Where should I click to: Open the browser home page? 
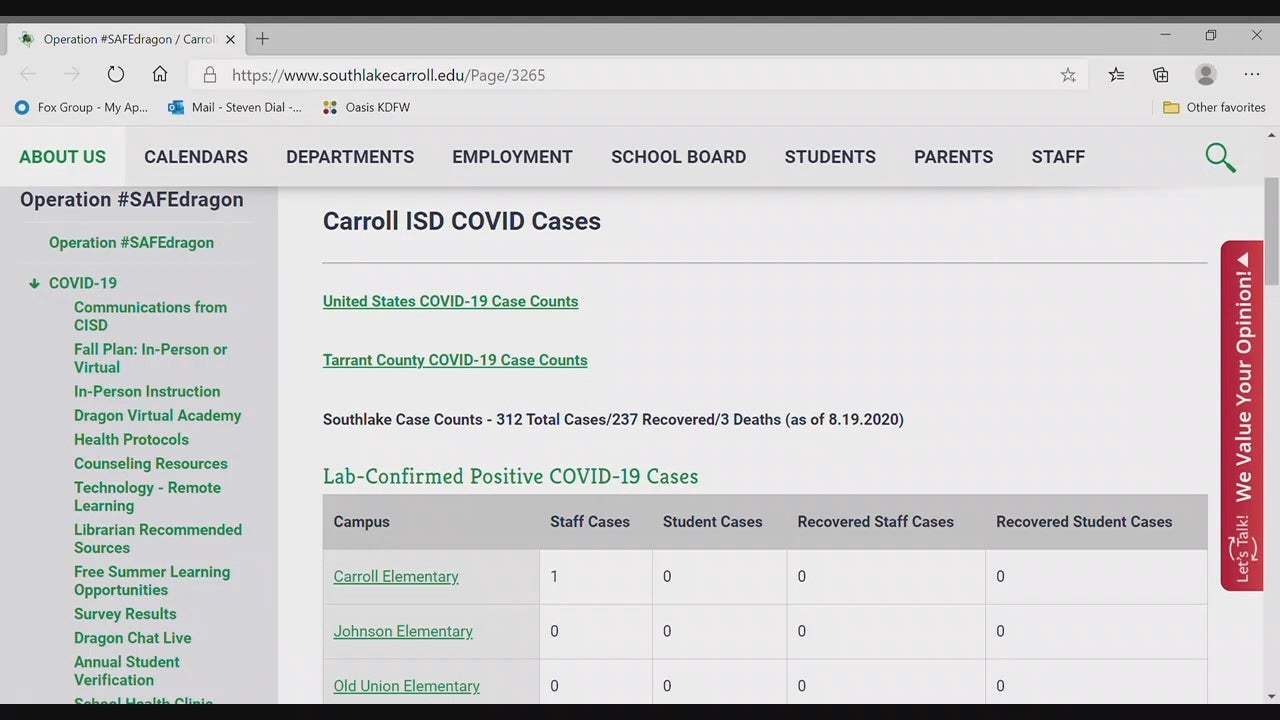[x=159, y=74]
